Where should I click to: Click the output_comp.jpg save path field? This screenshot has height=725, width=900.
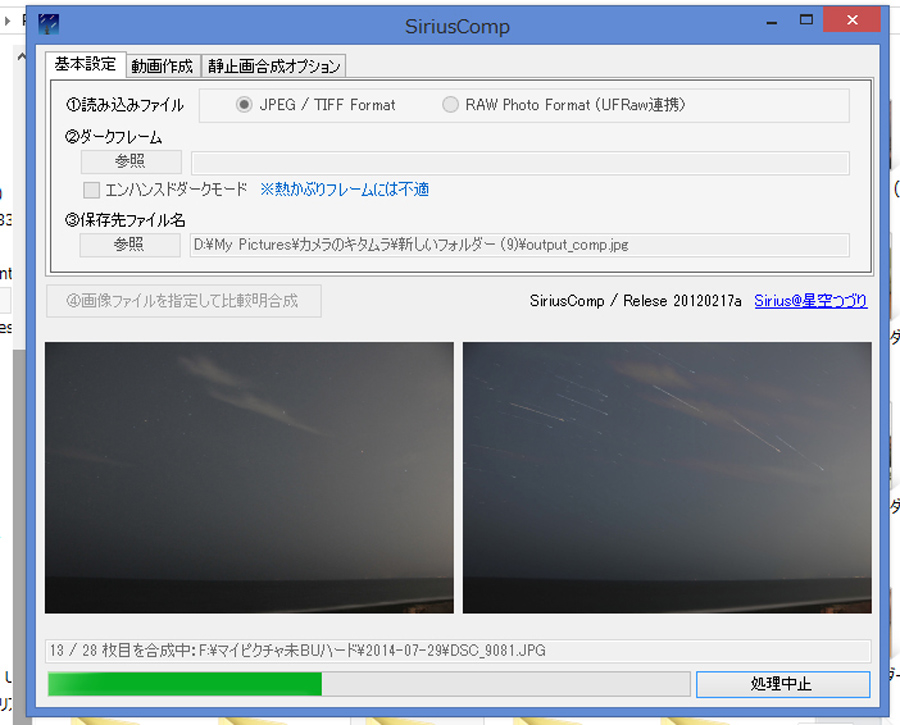coord(519,245)
